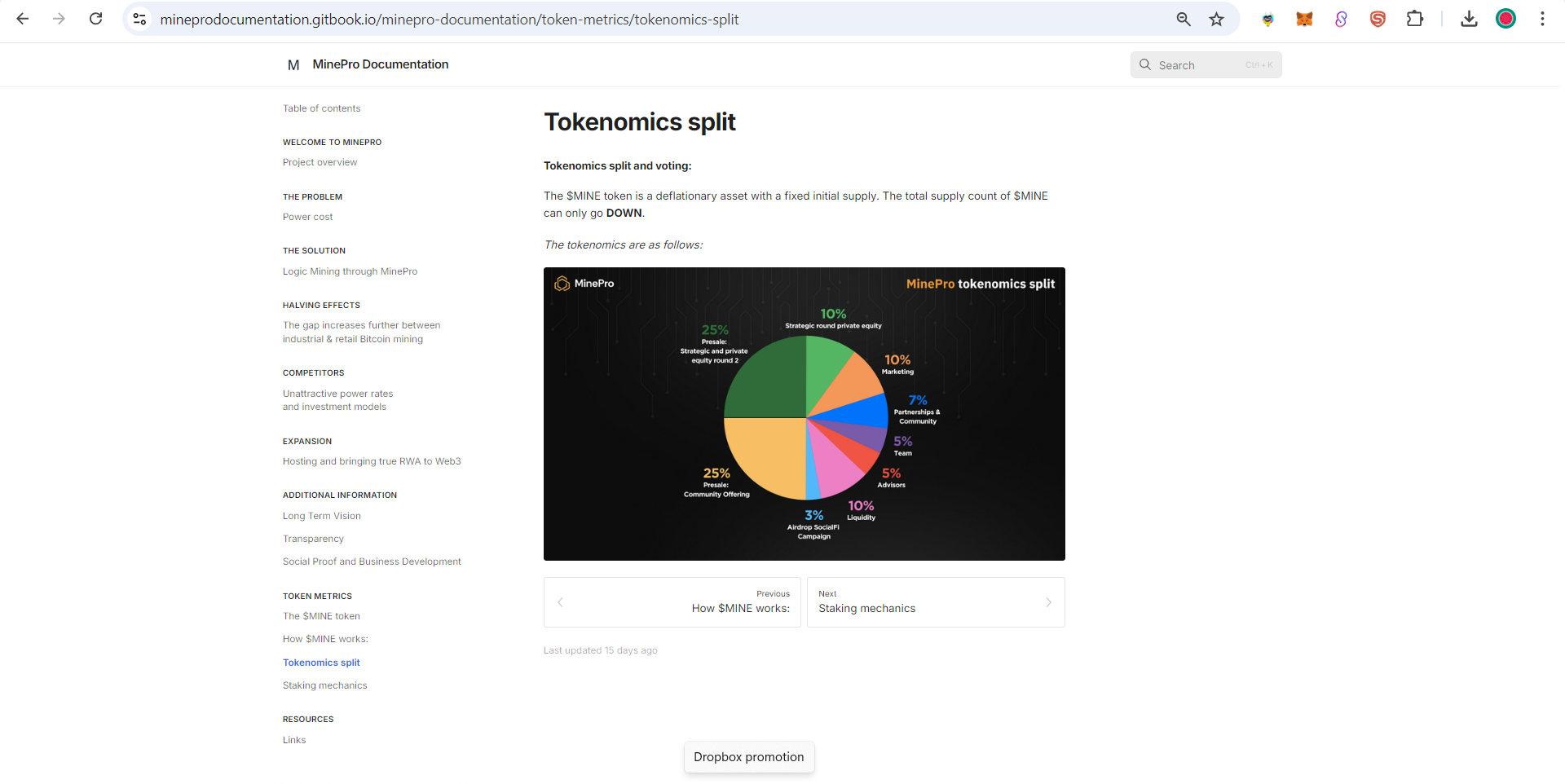1565x784 pixels.
Task: Click the right chevron on Next card
Action: pos(1048,602)
